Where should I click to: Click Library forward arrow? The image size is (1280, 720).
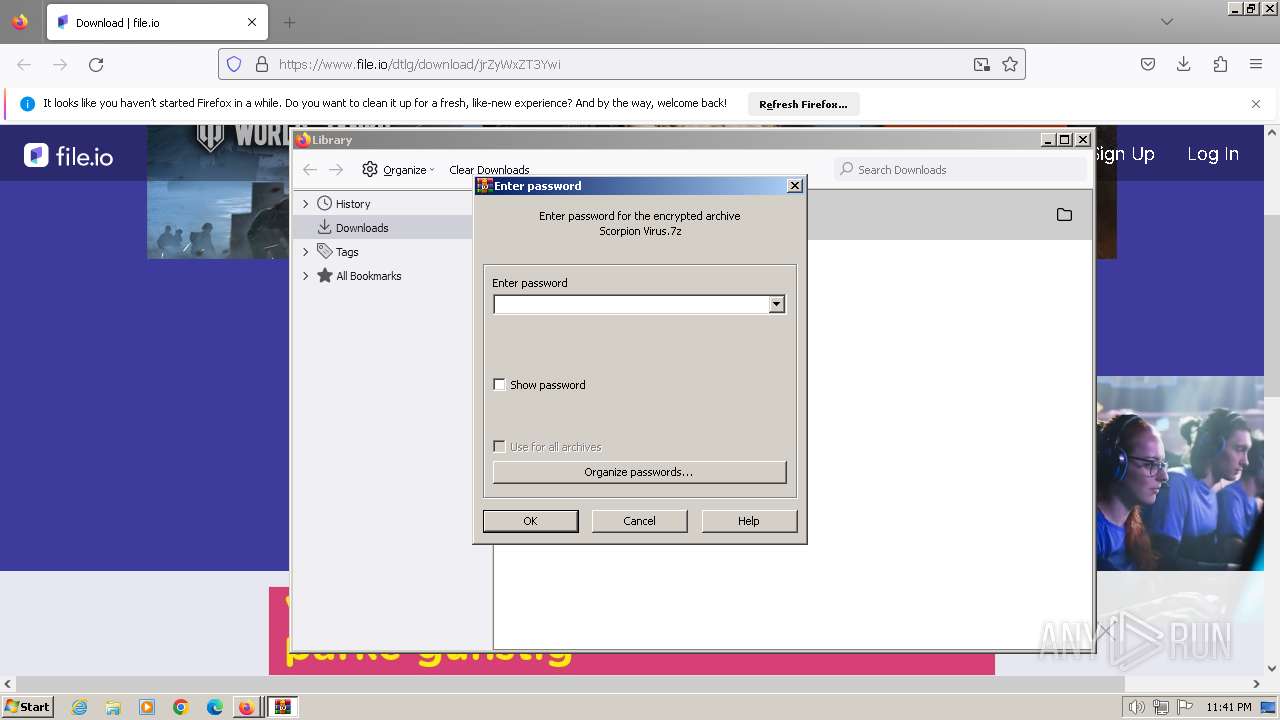336,170
